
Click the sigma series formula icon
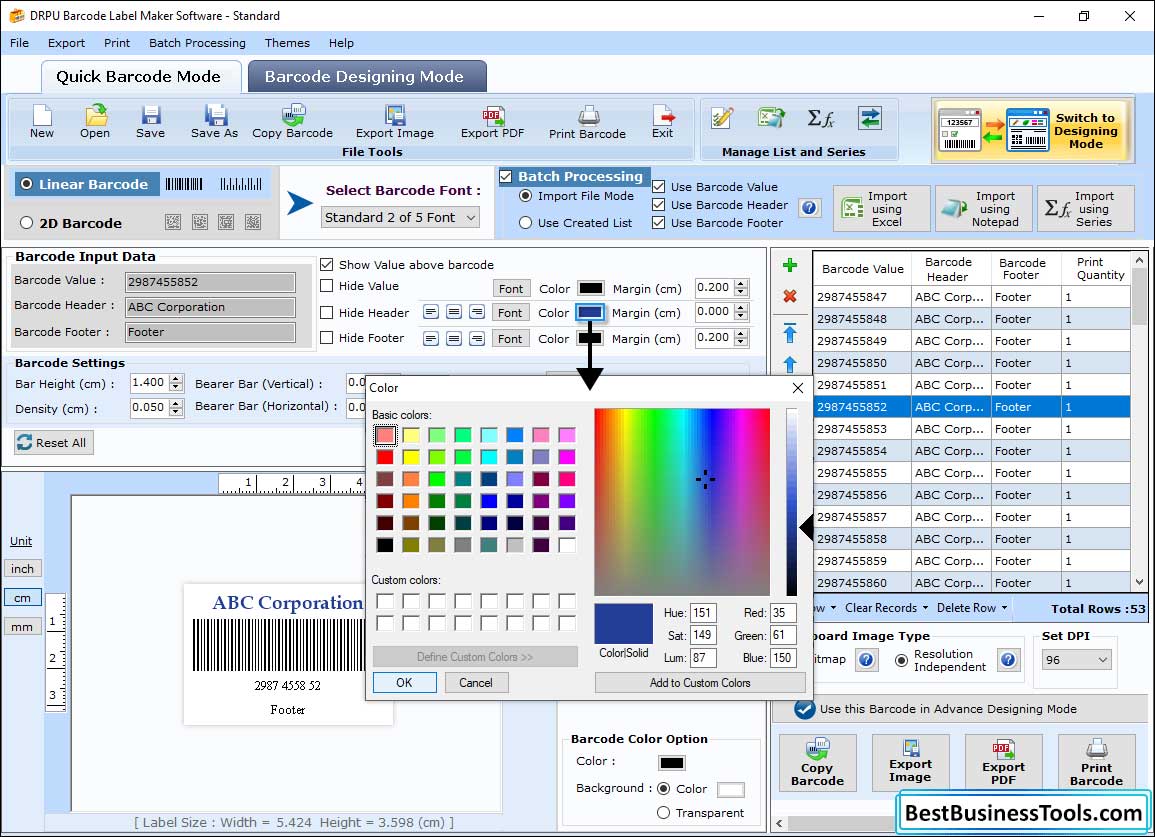click(821, 118)
